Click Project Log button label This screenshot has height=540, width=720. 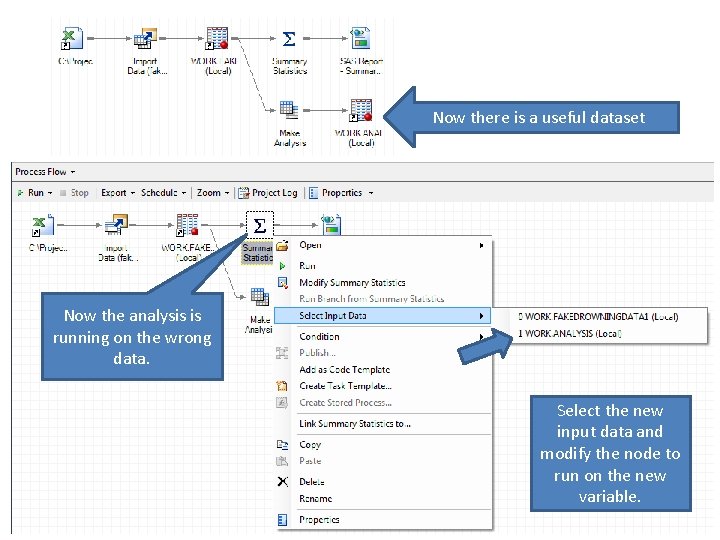coord(275,193)
